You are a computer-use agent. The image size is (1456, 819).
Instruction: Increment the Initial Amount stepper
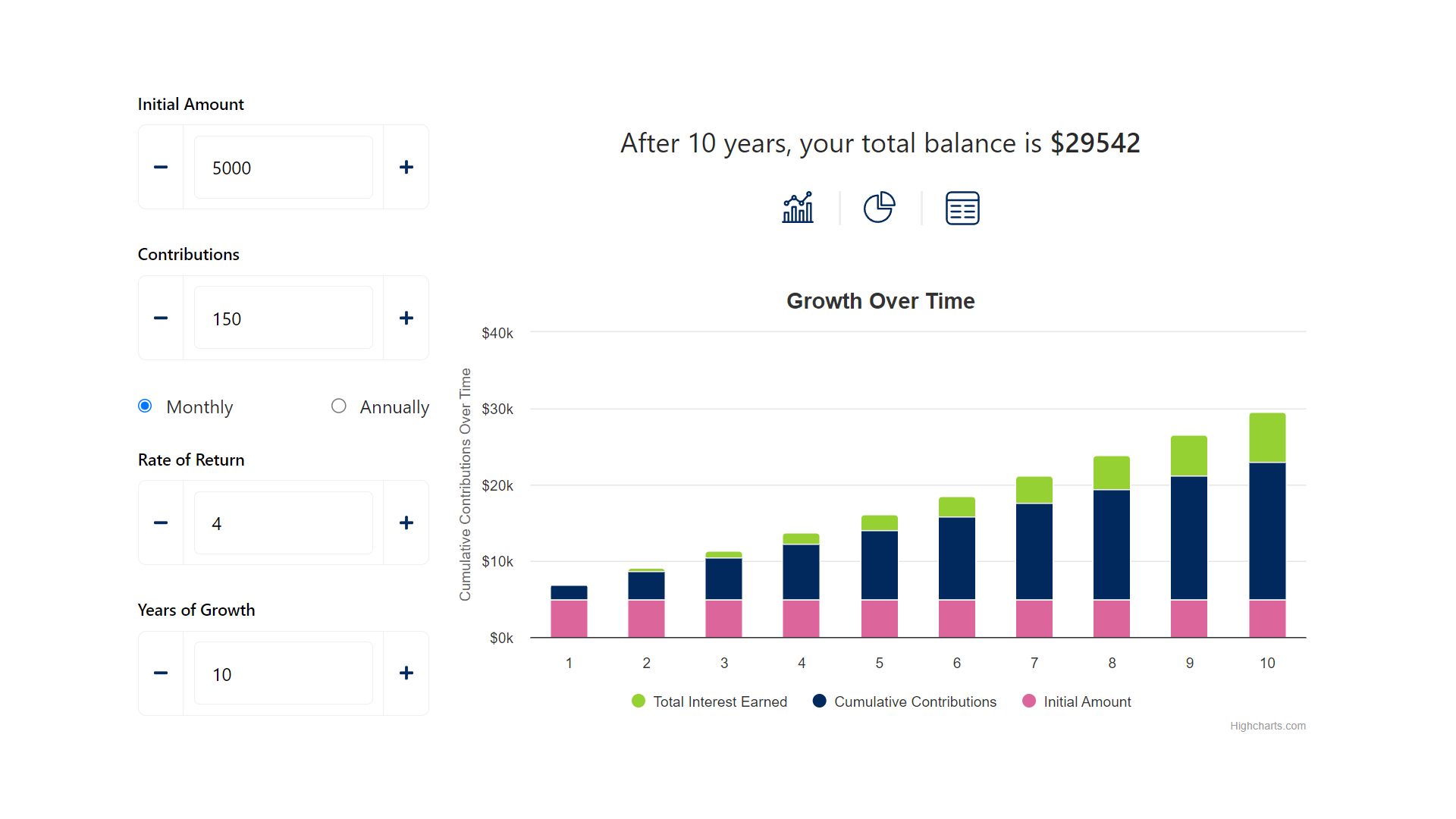coord(405,167)
